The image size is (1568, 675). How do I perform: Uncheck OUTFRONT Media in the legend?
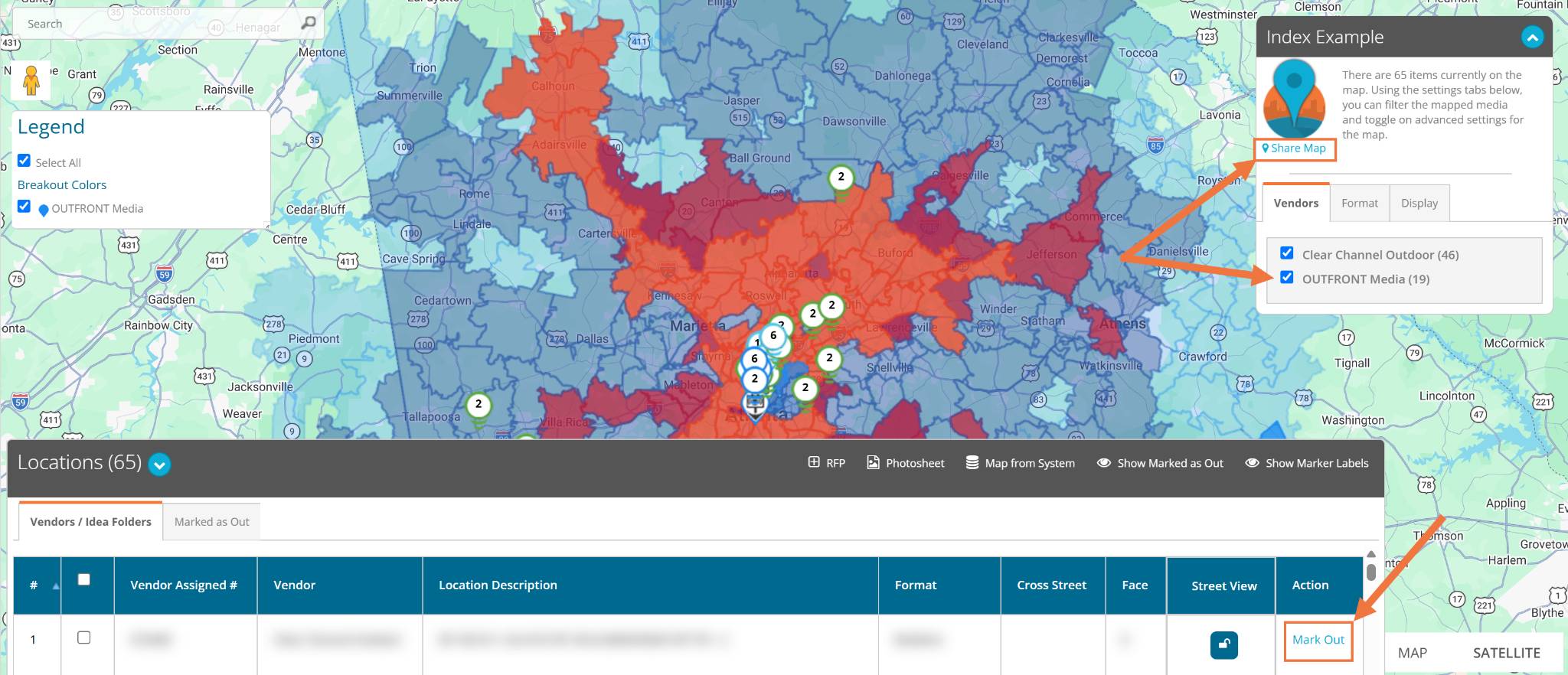24,207
